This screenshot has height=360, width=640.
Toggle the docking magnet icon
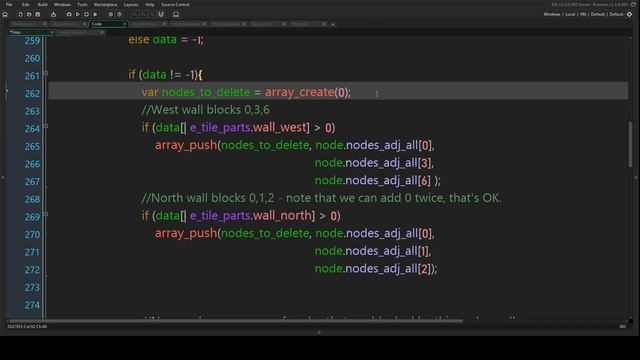click(x=161, y=14)
